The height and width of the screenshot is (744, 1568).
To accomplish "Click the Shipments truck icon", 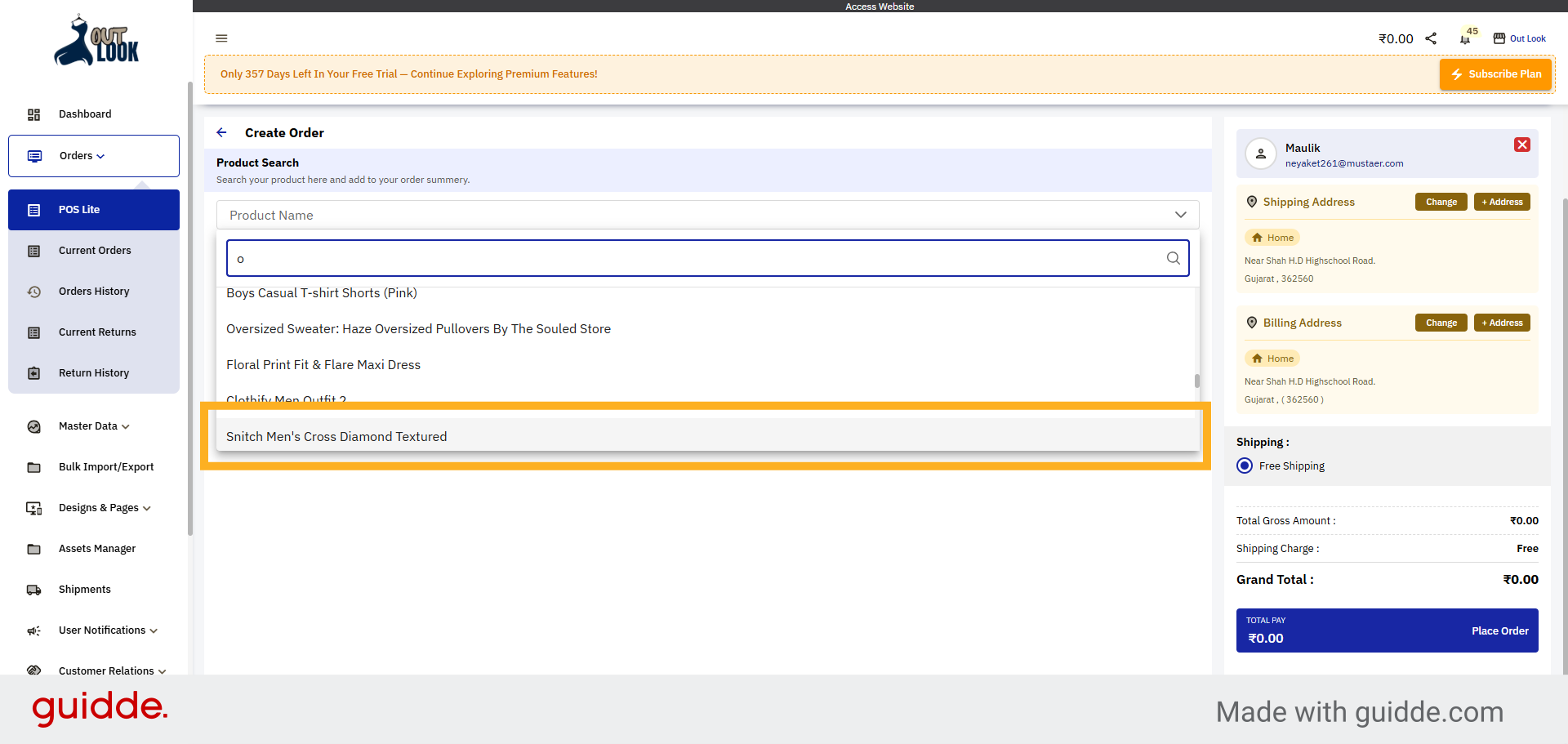I will 33,590.
